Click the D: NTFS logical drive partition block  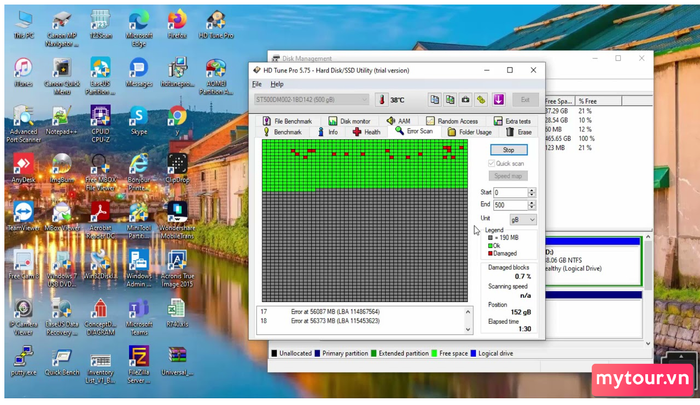[x=593, y=262]
